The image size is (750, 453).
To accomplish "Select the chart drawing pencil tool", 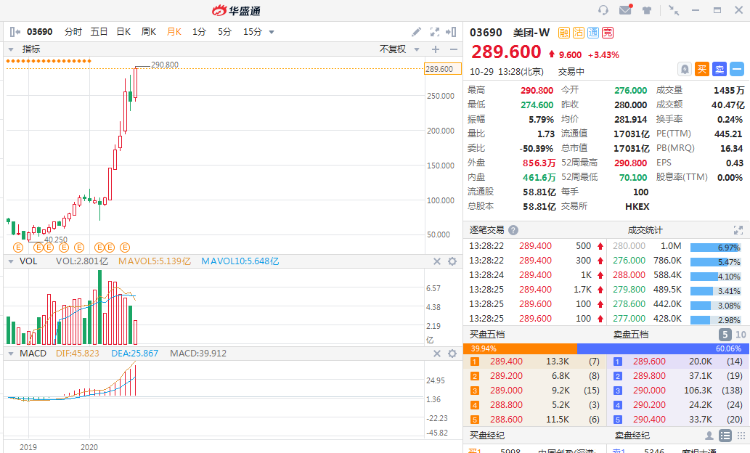I will click(x=415, y=31).
